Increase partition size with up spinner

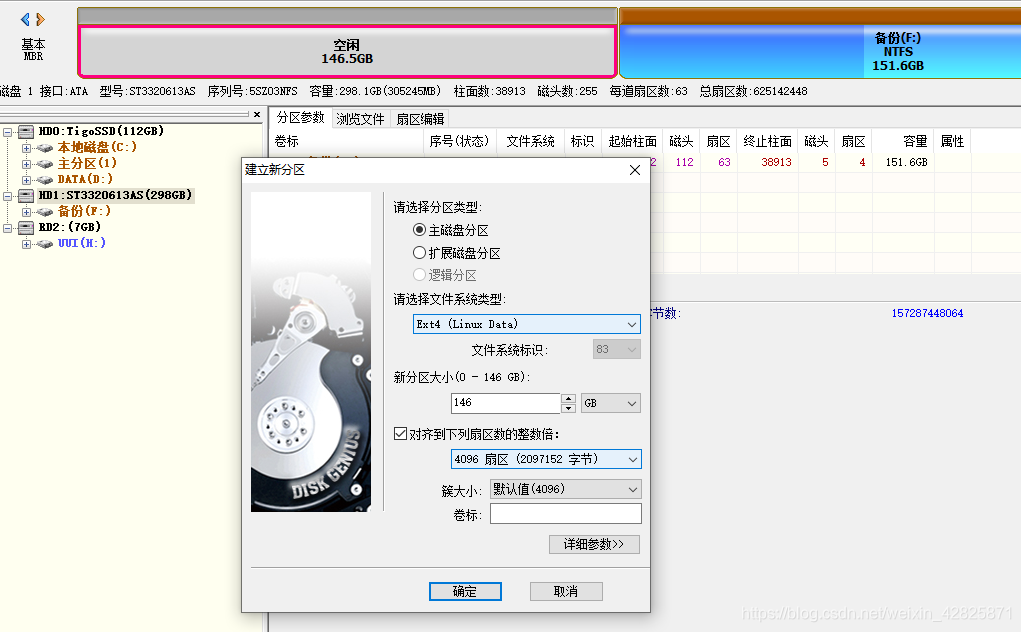coord(568,398)
